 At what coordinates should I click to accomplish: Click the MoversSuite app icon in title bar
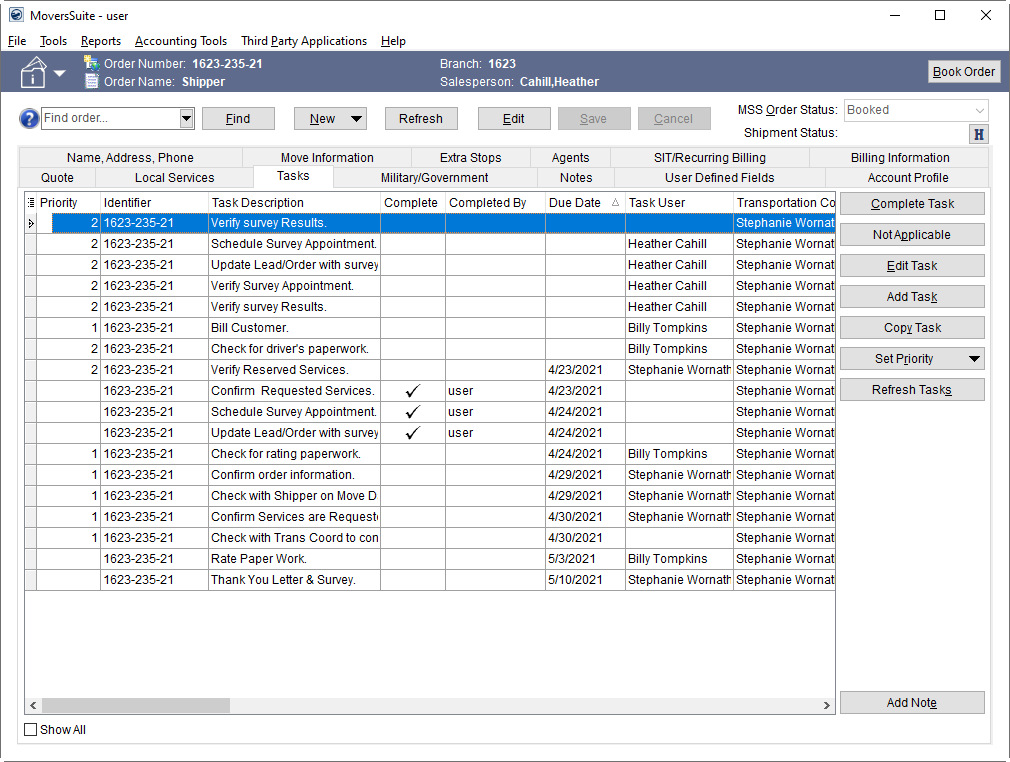(16, 15)
